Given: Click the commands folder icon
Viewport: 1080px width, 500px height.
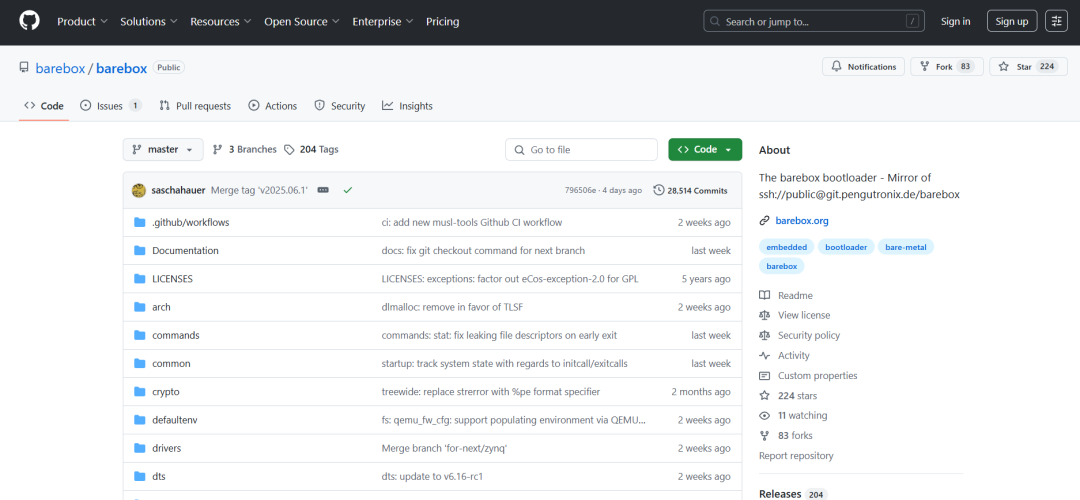Looking at the screenshot, I should click(140, 335).
